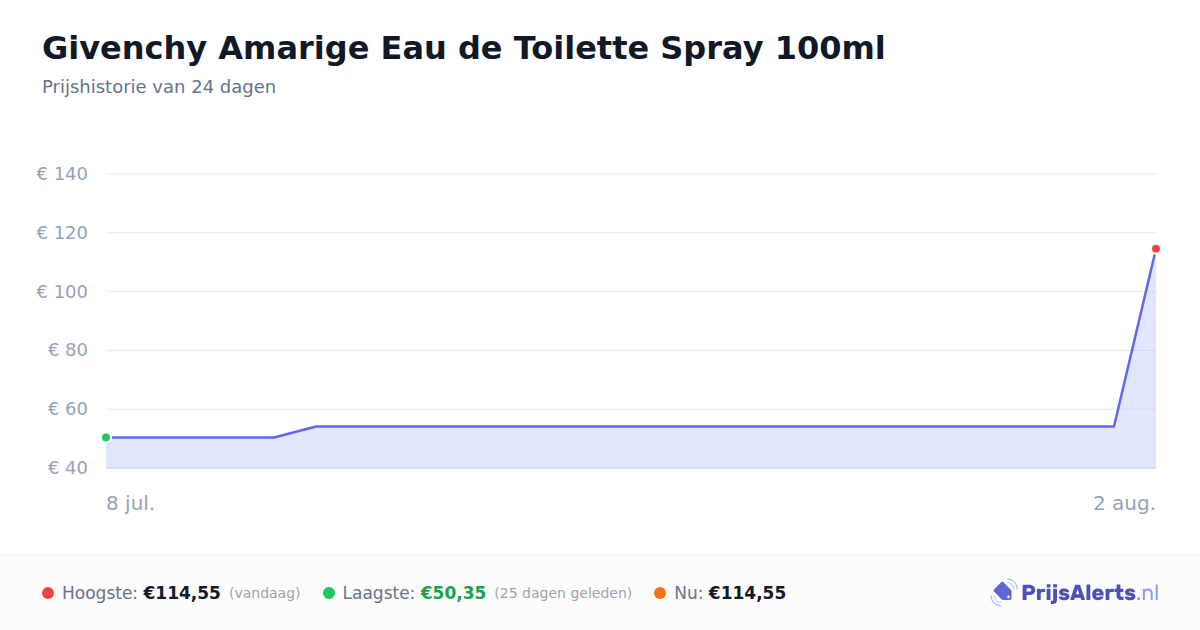Screen dimensions: 1200x630
Task: Click the PrijsAlerts tag logo icon
Action: (x=1003, y=593)
